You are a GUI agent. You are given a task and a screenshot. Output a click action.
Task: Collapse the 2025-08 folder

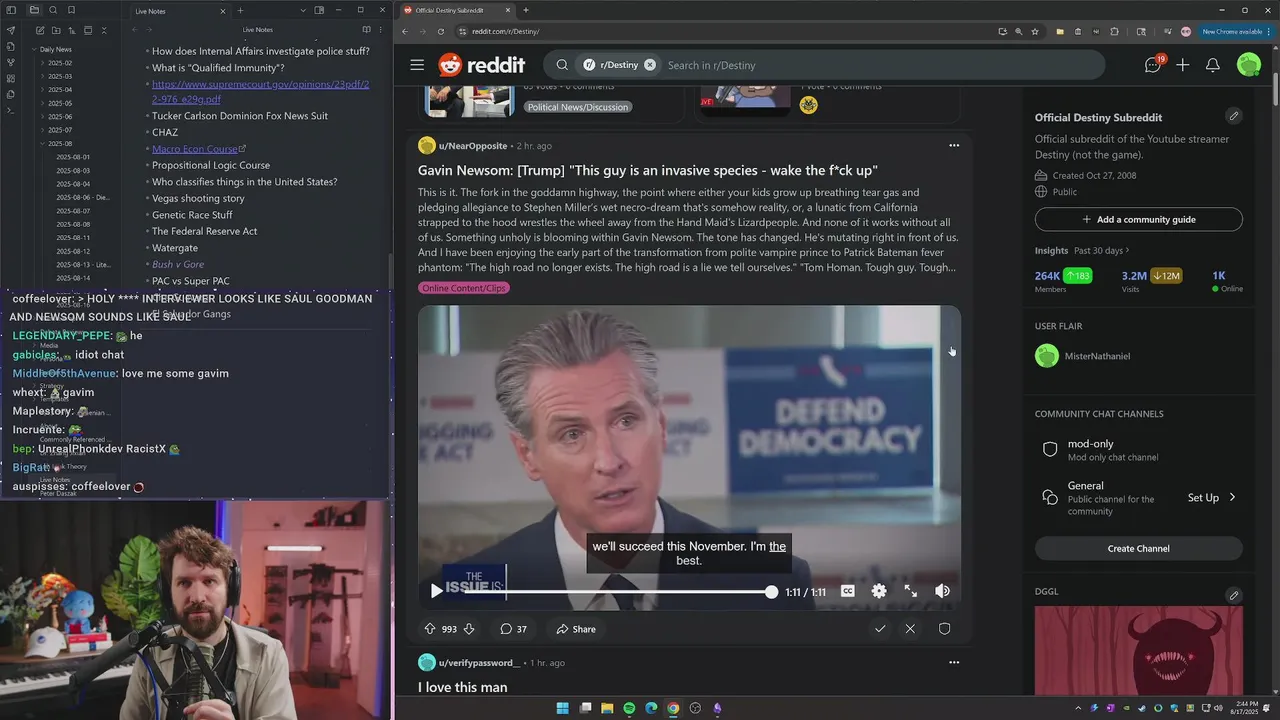[60, 143]
